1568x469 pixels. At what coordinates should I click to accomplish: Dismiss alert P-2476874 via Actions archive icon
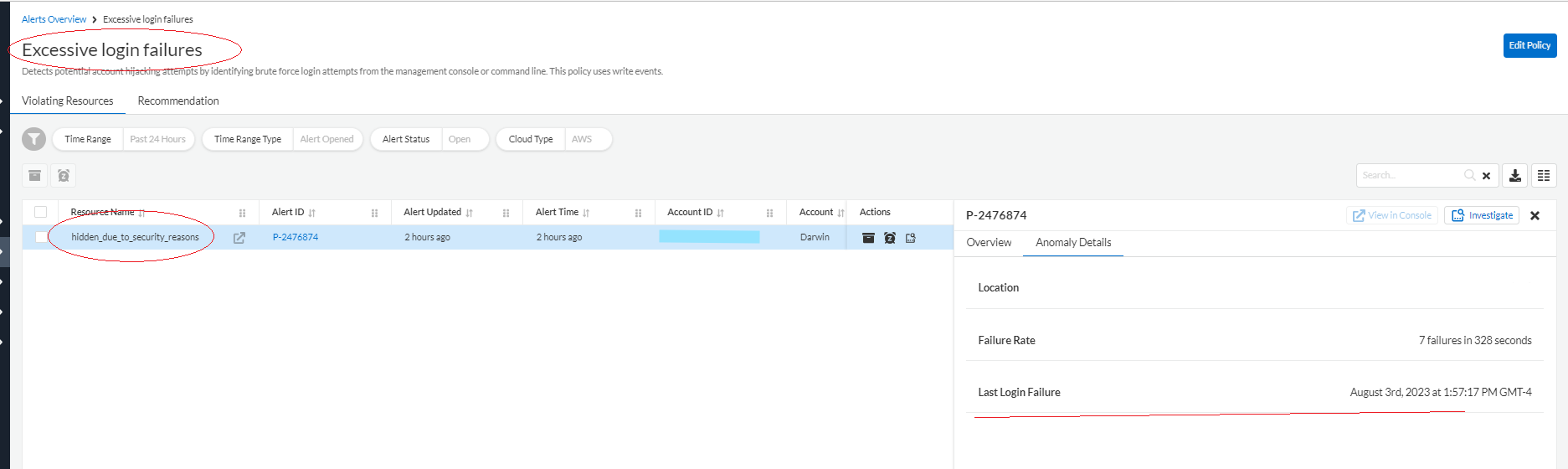868,238
